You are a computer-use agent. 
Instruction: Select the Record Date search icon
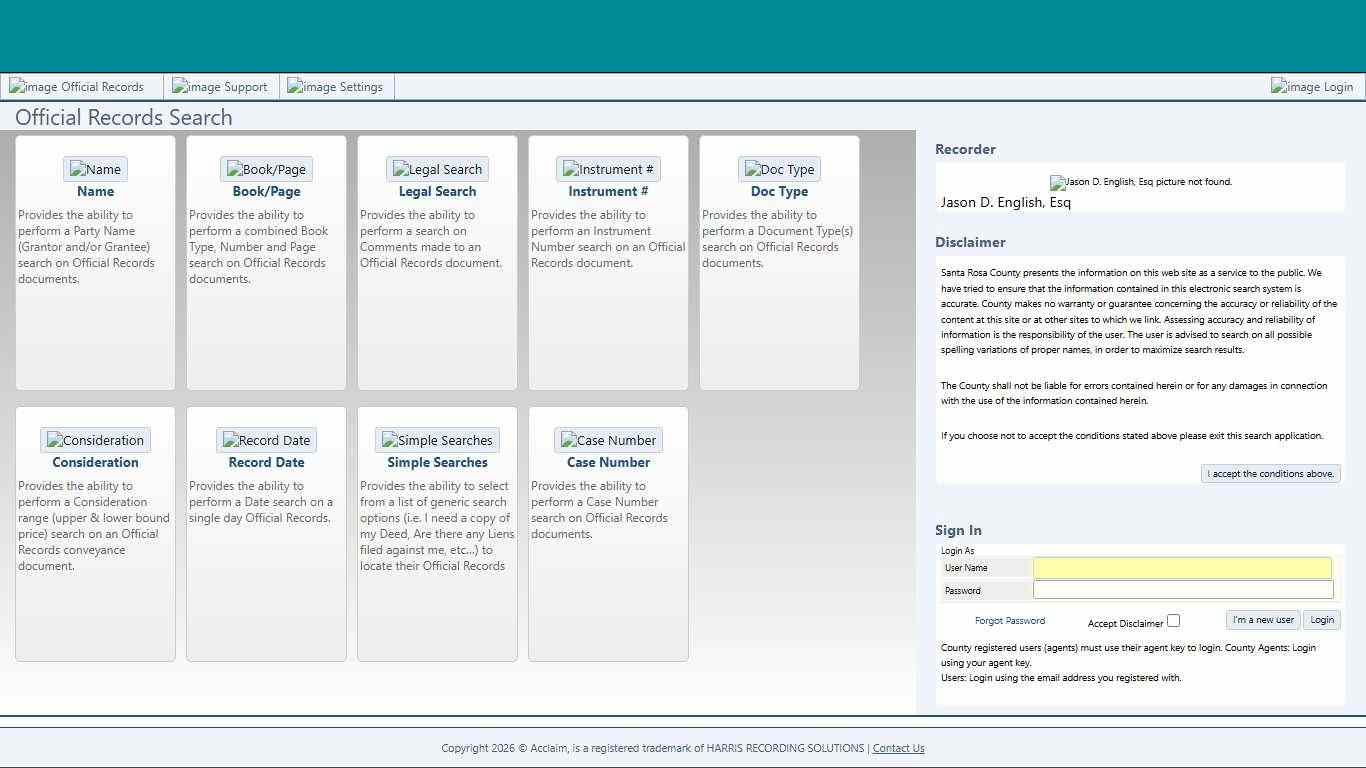266,439
